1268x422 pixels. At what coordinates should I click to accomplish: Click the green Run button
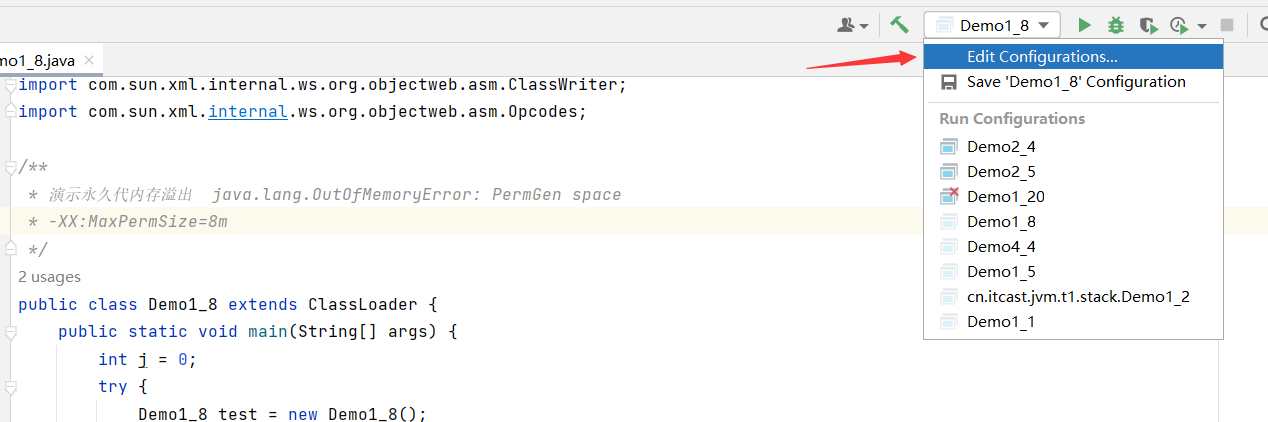[x=1085, y=25]
